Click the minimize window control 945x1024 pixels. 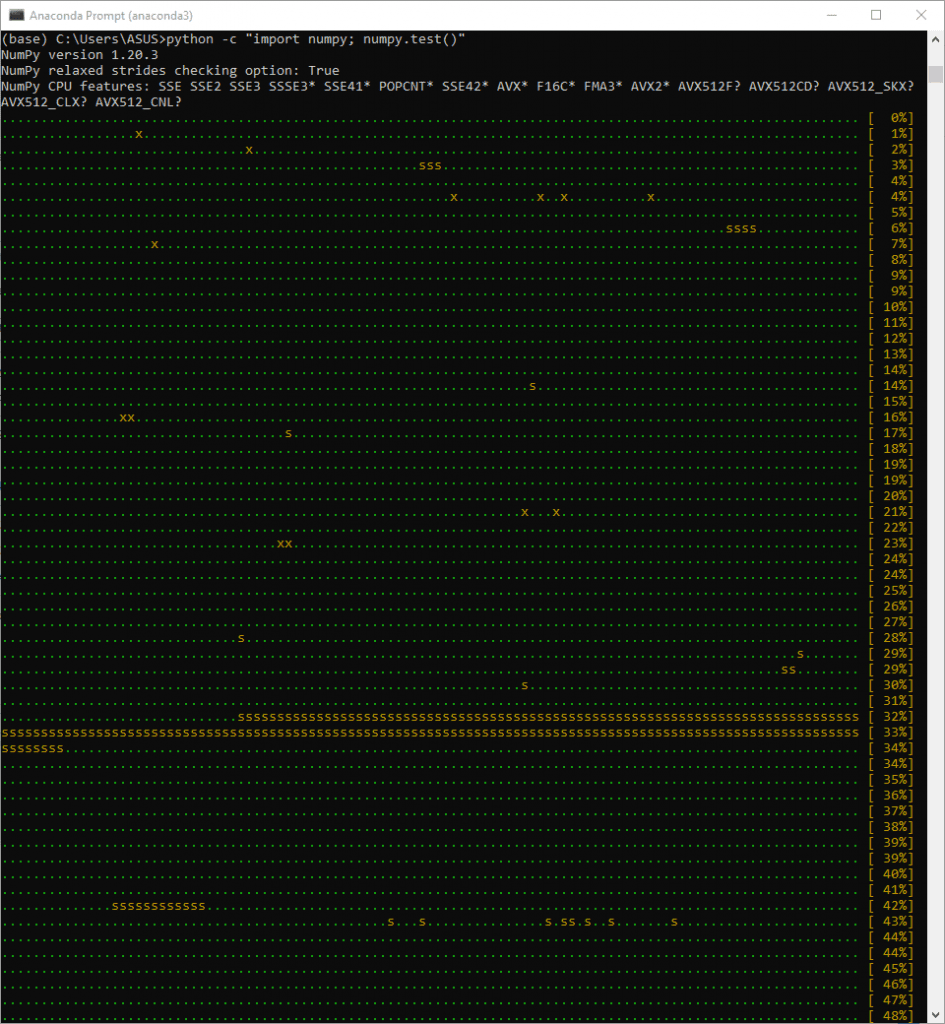[x=832, y=15]
